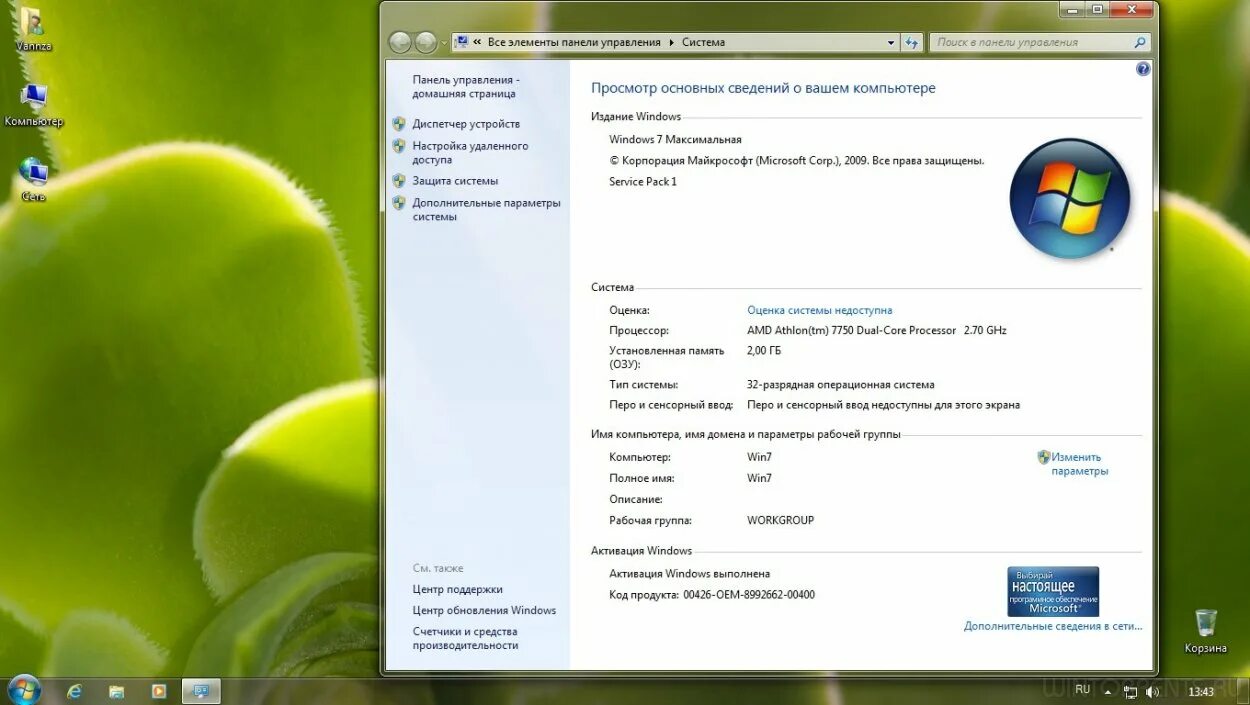Click the refresh button beside address bar
1250x705 pixels.
[x=911, y=42]
